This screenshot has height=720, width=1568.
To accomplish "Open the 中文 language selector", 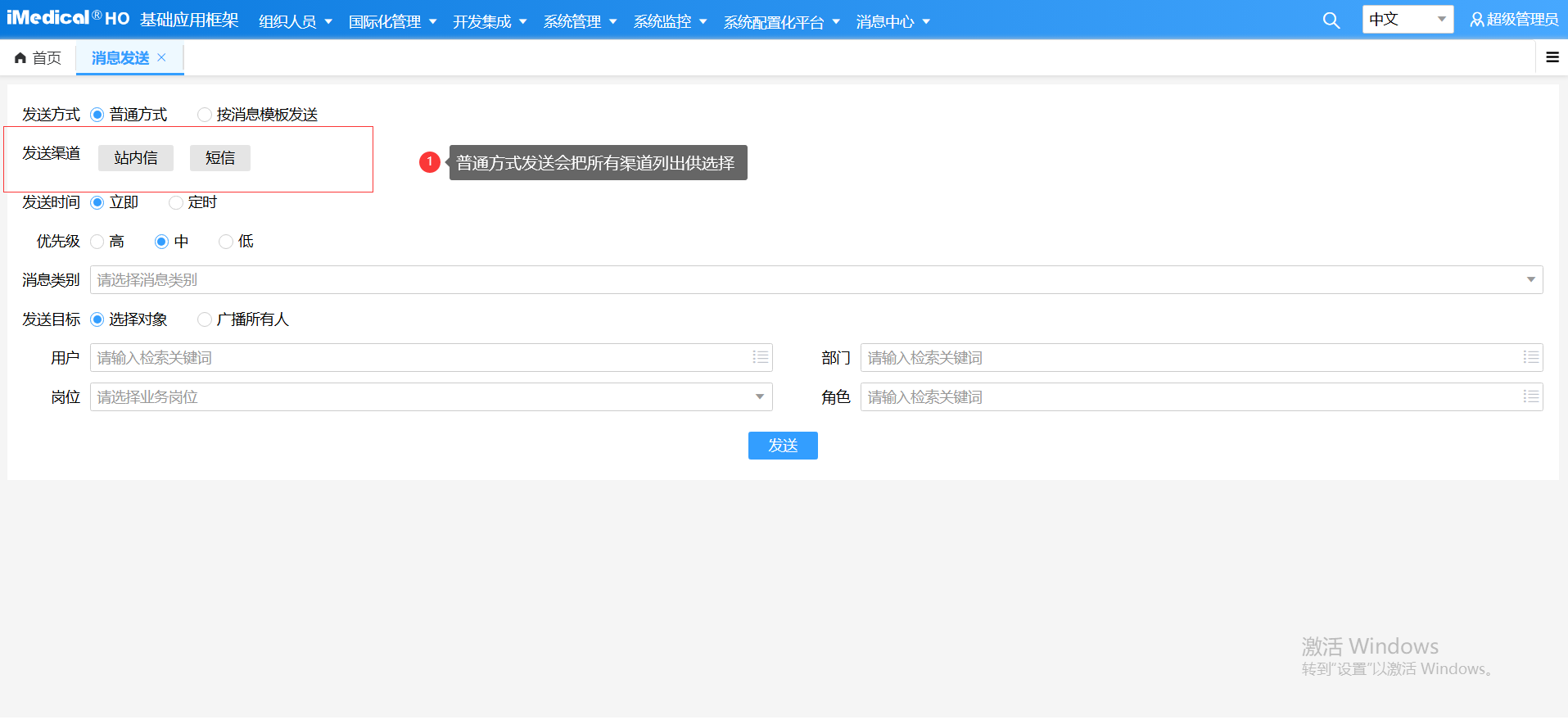I will pos(1407,20).
